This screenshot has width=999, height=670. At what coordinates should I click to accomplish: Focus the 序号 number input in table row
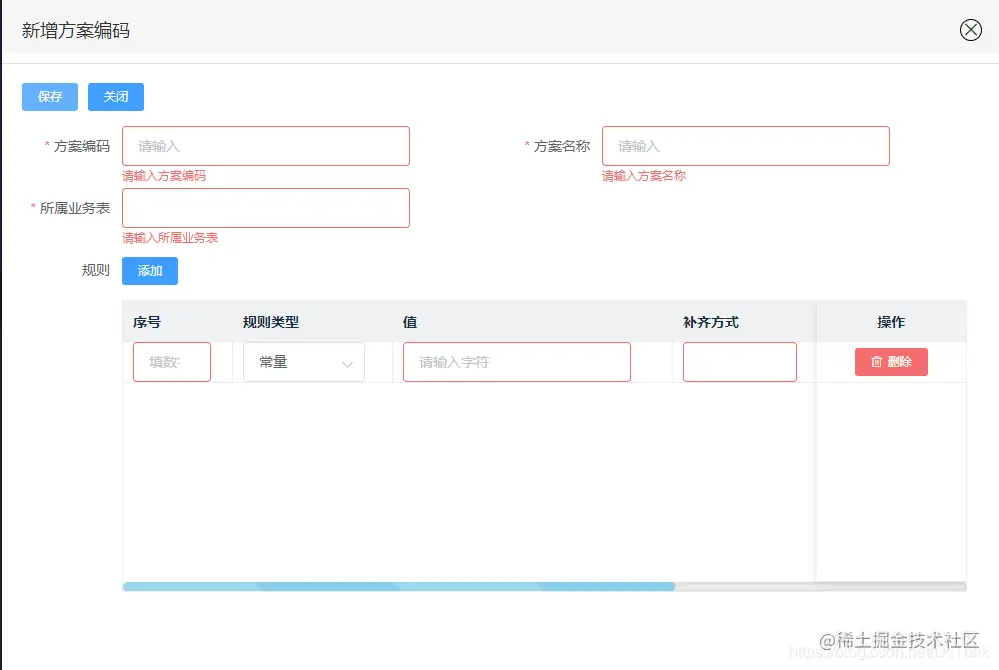[x=172, y=362]
